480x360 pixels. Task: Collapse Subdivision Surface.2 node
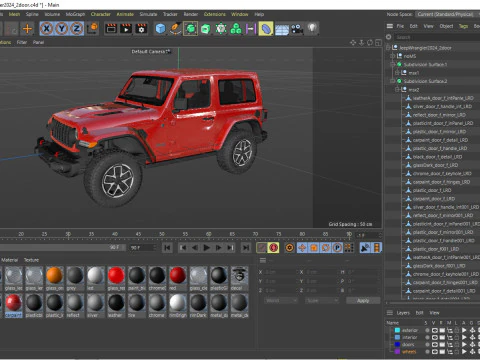point(392,81)
